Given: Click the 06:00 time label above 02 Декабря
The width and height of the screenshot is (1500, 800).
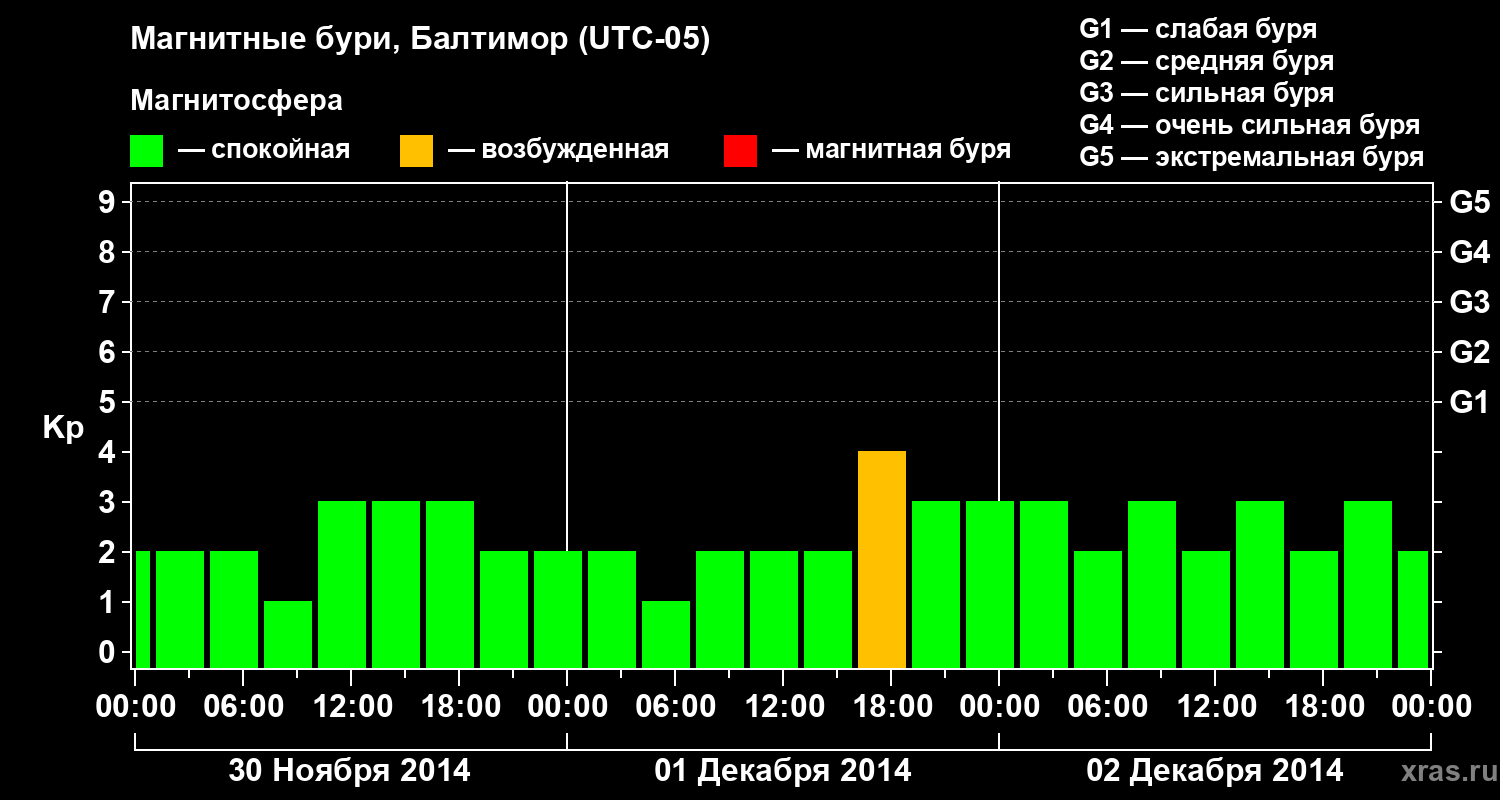Looking at the screenshot, I should (1107, 707).
